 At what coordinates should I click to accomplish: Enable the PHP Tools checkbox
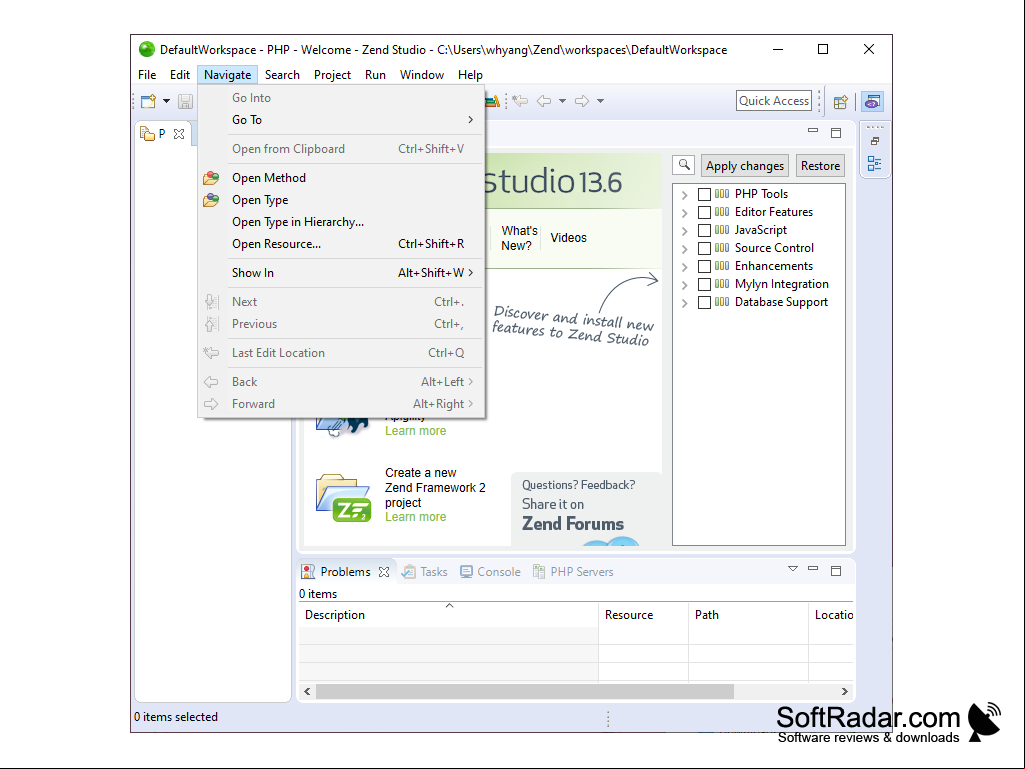pos(704,194)
